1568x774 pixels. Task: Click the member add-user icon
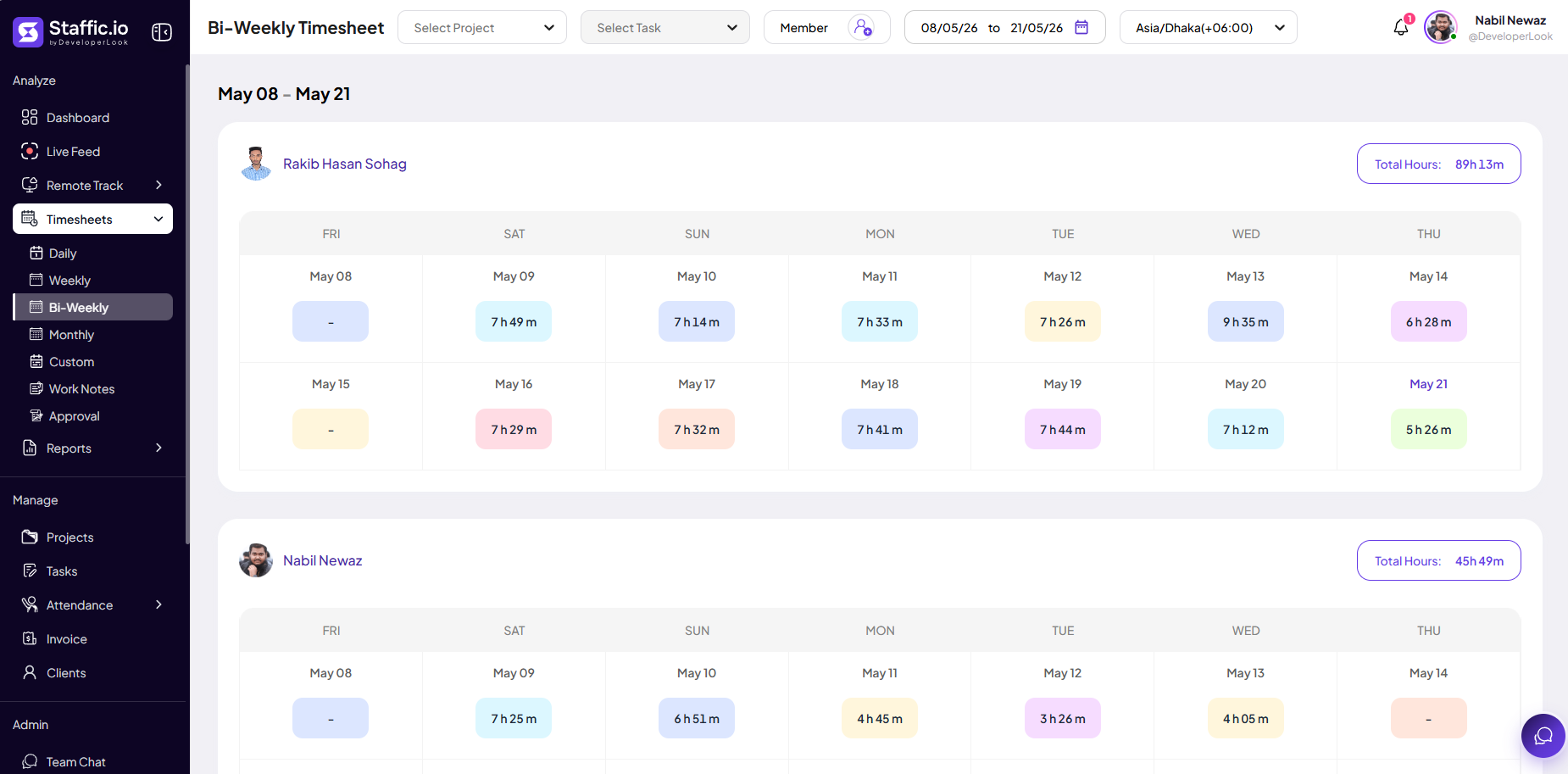click(863, 28)
